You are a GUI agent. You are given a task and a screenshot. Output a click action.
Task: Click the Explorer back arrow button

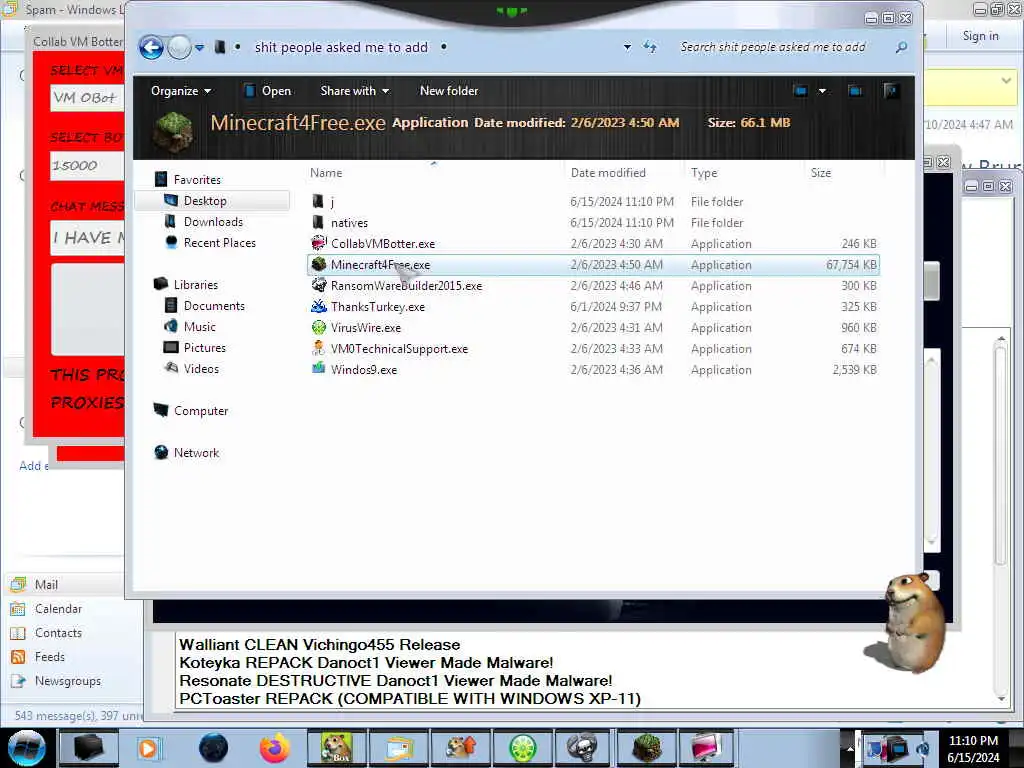(152, 48)
